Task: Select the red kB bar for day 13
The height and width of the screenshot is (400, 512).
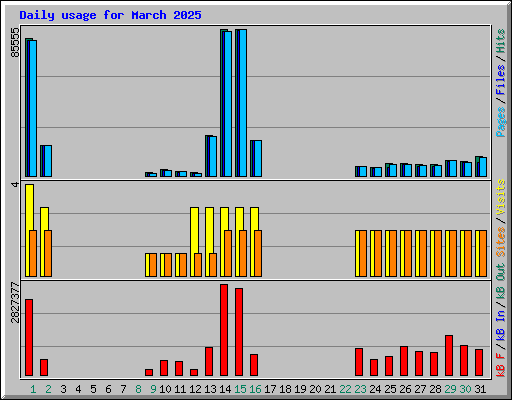Action: click(209, 362)
